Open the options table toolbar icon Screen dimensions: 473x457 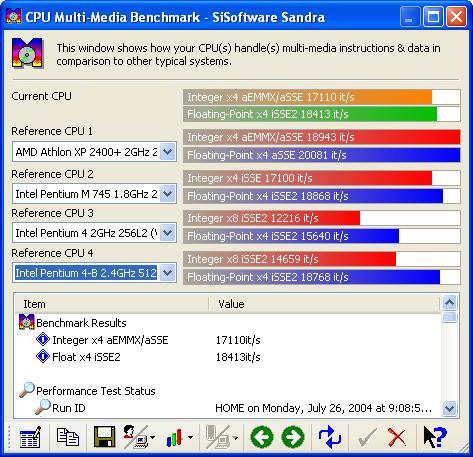pyautogui.click(x=30, y=437)
